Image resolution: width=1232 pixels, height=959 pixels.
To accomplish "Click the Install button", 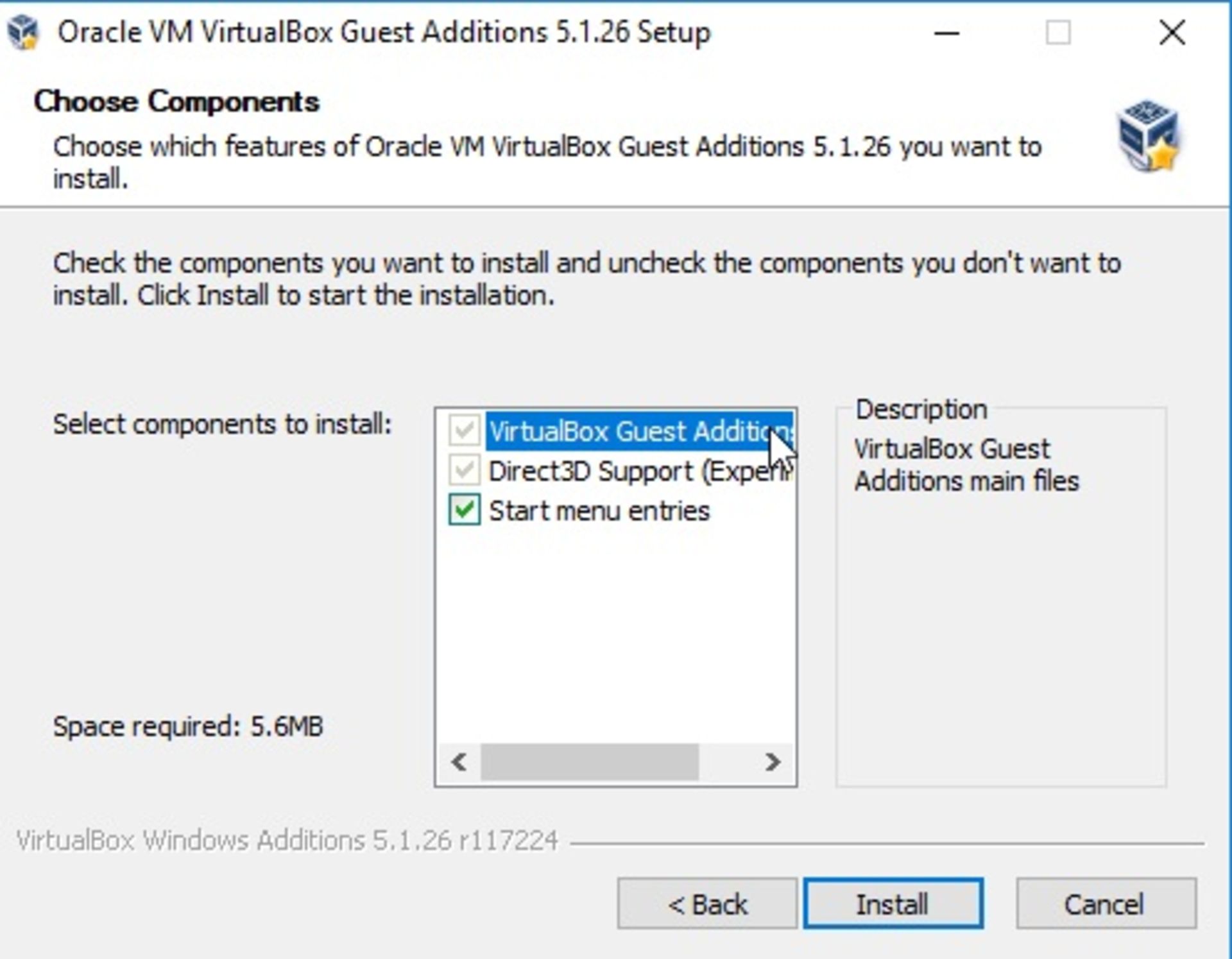I will click(893, 904).
